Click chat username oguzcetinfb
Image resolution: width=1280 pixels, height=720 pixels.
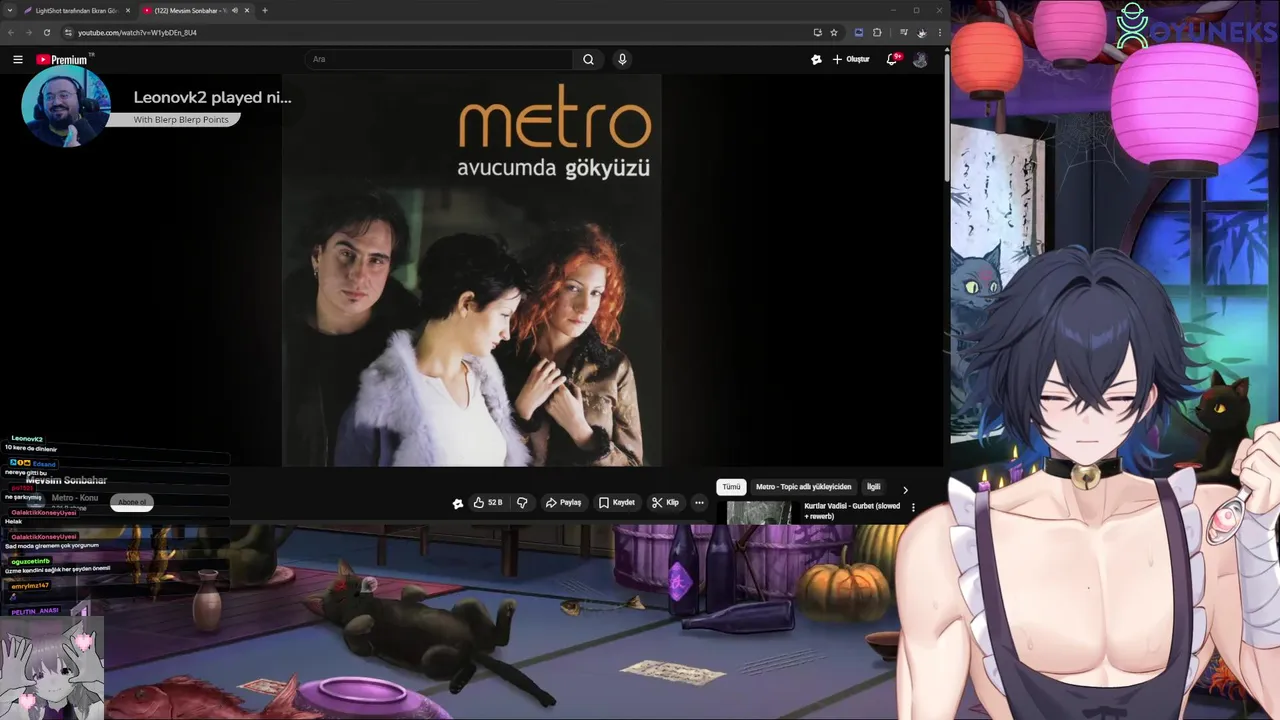(x=30, y=561)
